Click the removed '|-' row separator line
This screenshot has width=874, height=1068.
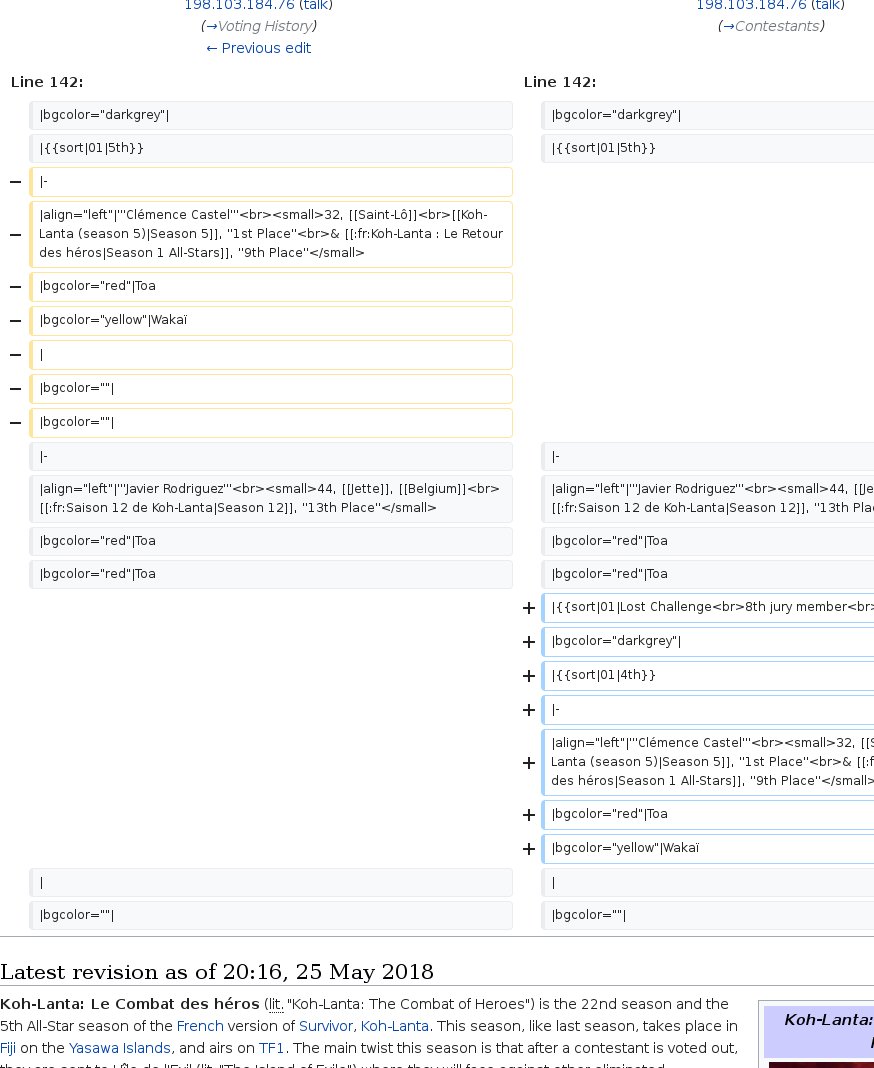(271, 182)
